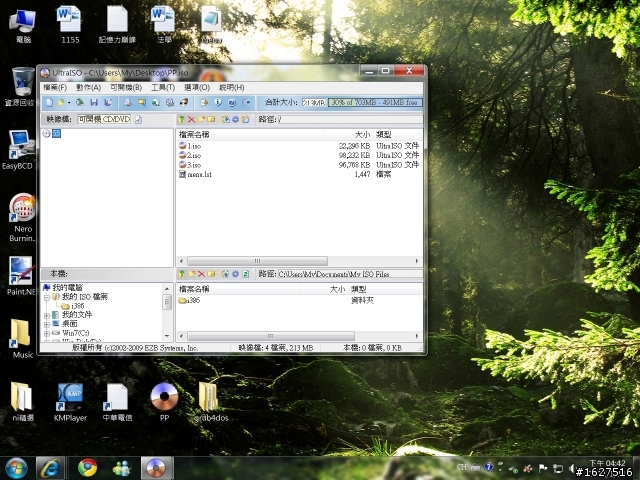Click the Save As toolbar icon
The image size is (640, 480).
pyautogui.click(x=108, y=102)
